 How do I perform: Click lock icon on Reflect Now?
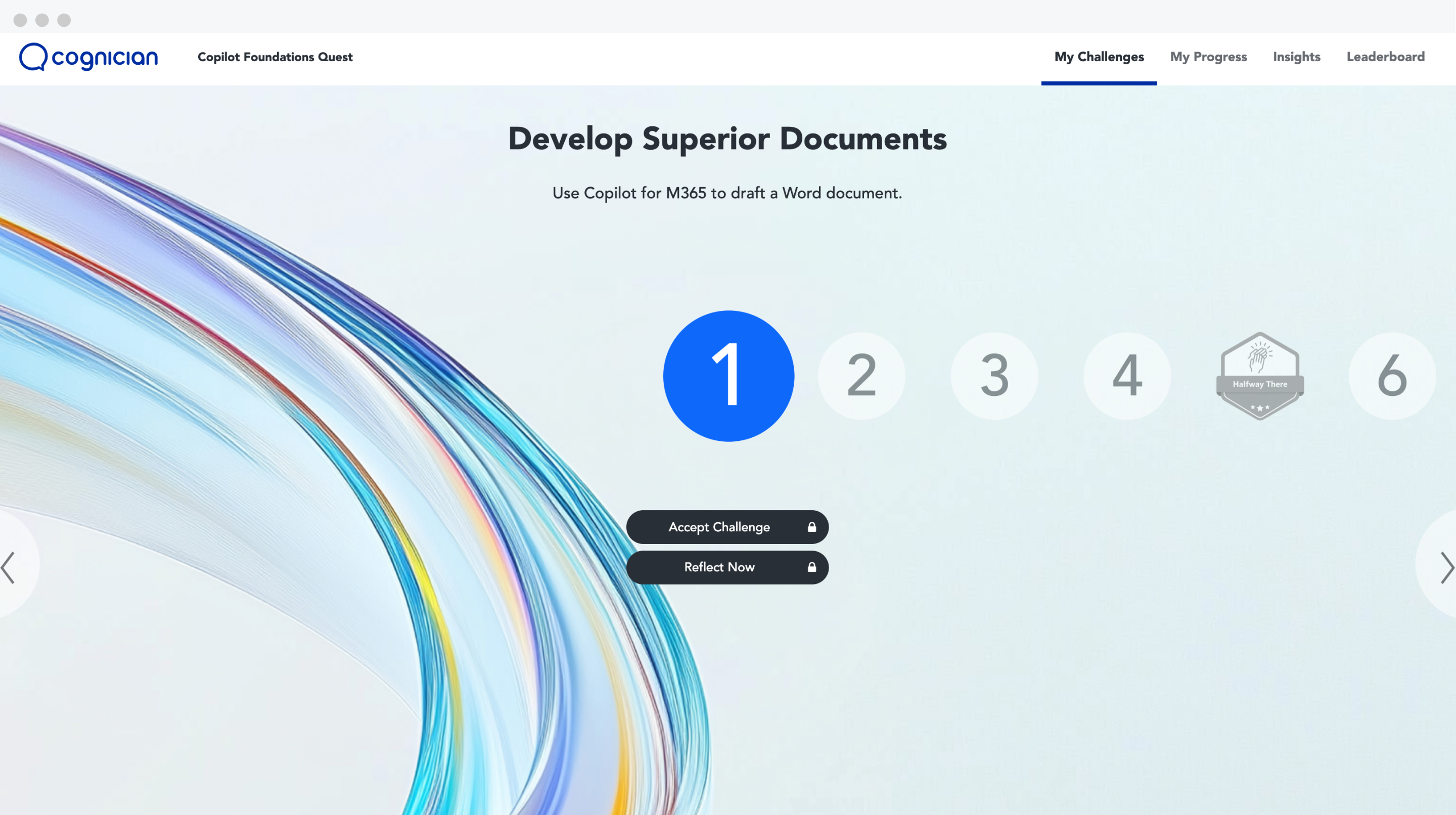811,567
